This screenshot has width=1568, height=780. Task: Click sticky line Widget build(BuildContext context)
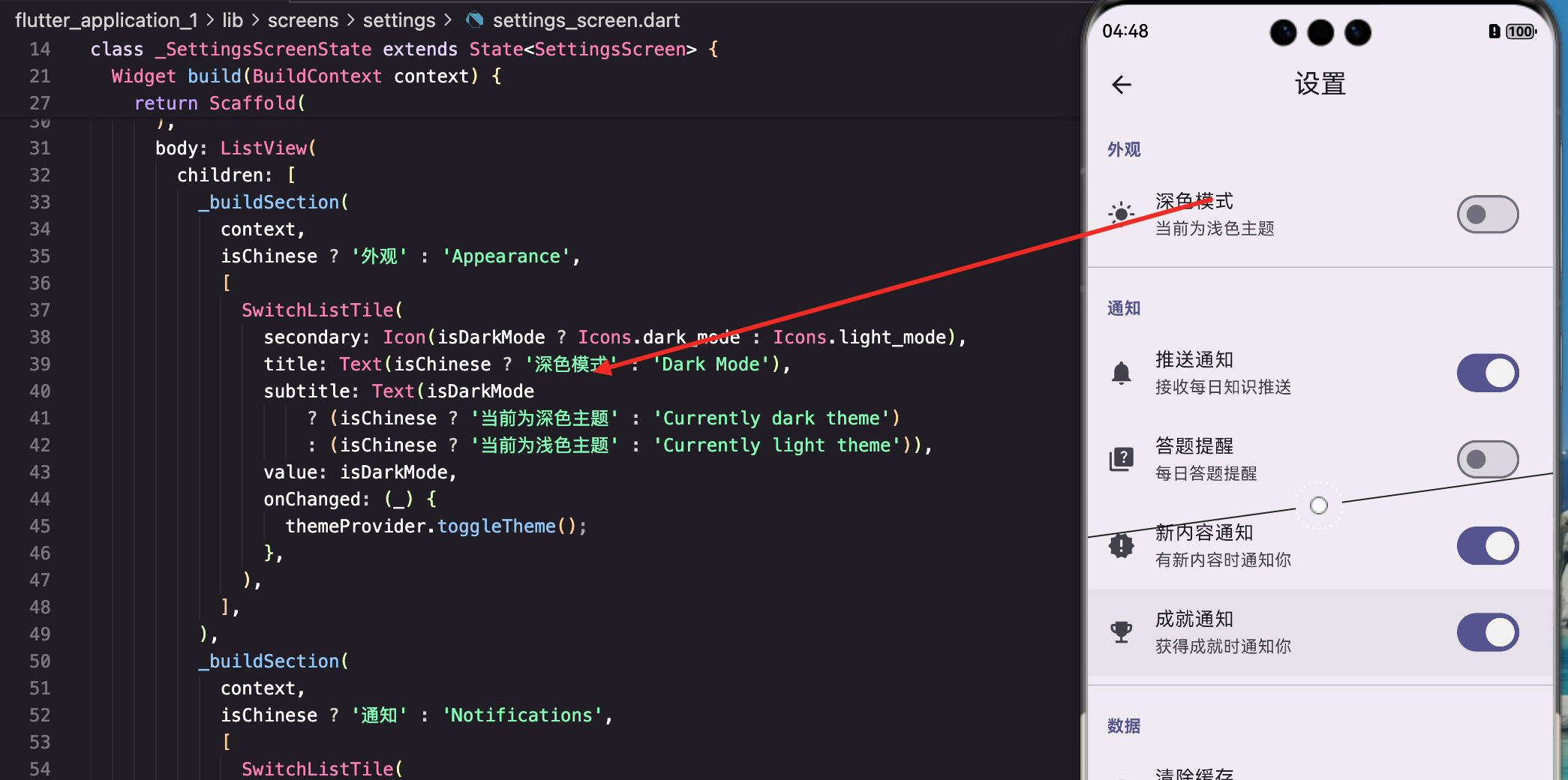tap(307, 76)
